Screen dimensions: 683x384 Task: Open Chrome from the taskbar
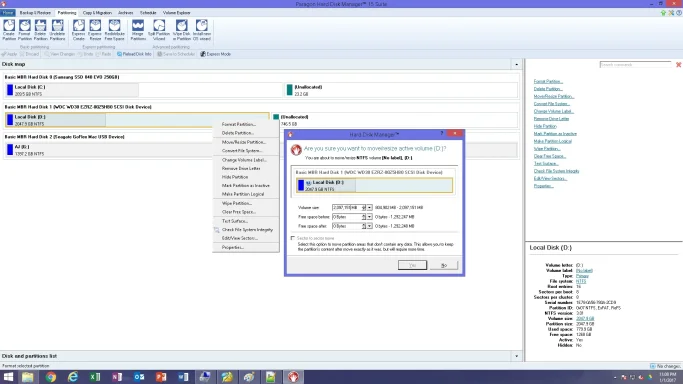click(51, 377)
